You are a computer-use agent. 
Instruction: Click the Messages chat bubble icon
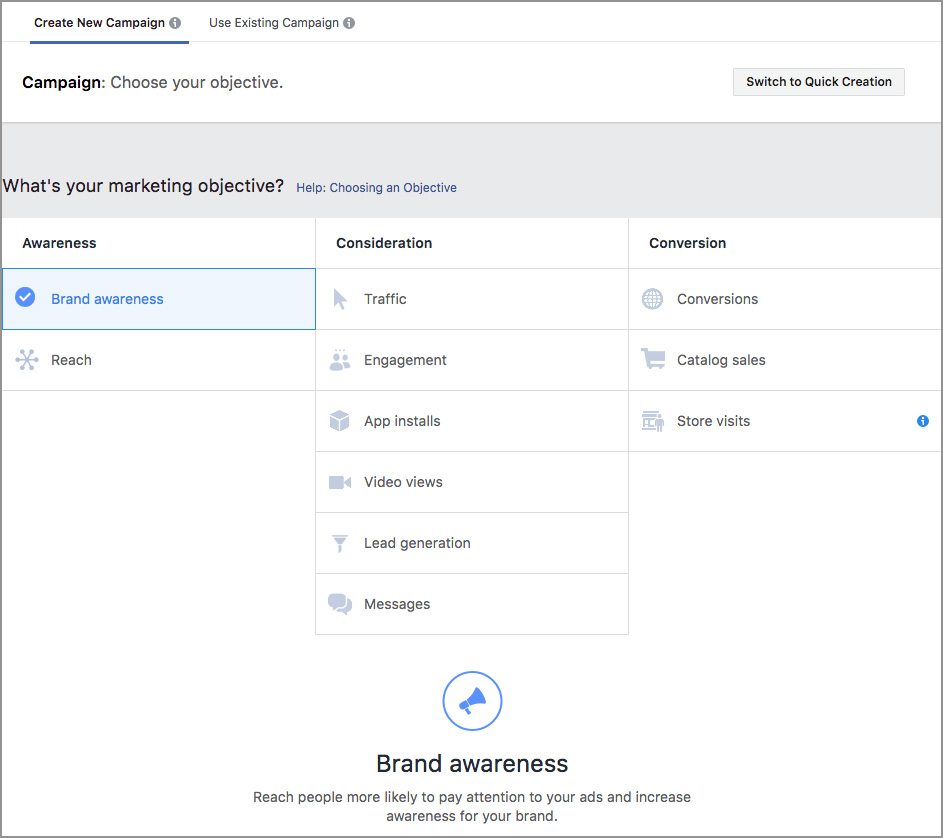(x=340, y=604)
